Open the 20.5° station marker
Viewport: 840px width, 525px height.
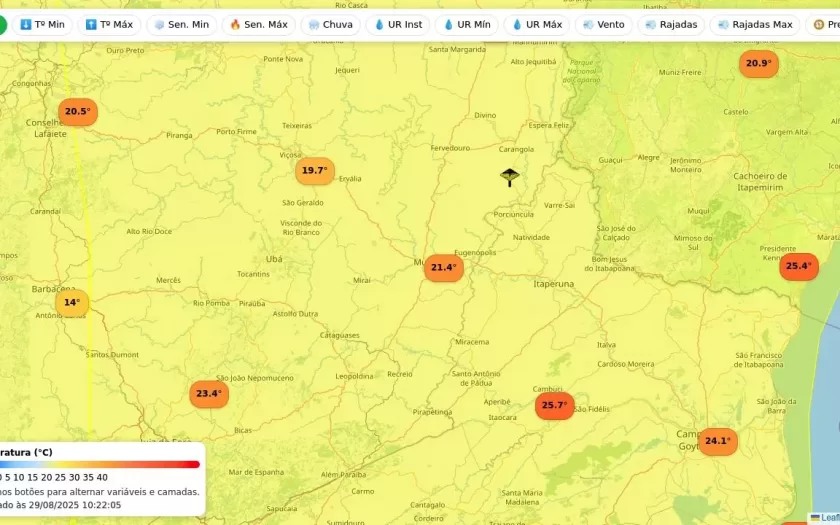(77, 112)
